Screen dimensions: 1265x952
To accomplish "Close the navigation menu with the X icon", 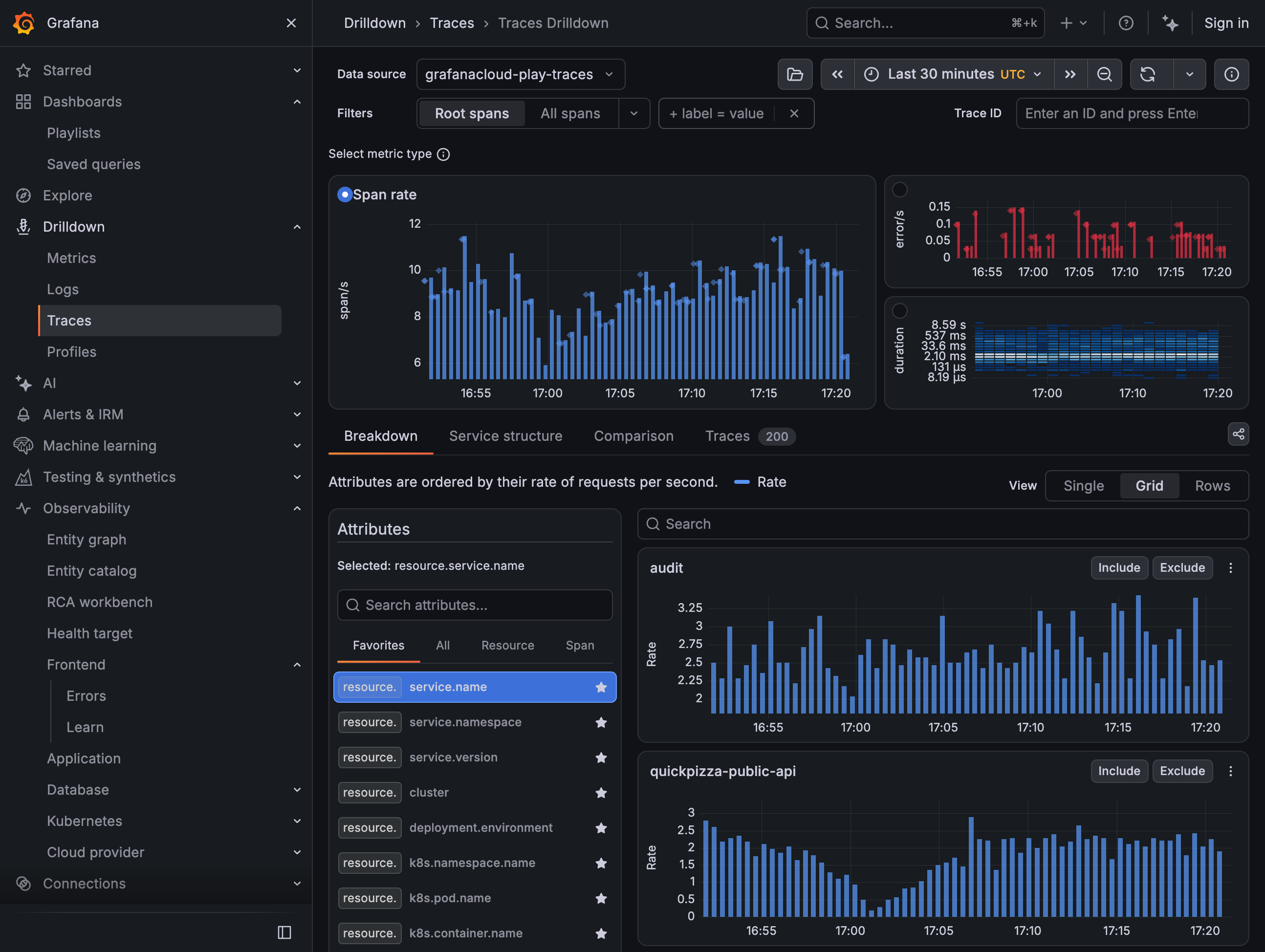I will pyautogui.click(x=291, y=23).
